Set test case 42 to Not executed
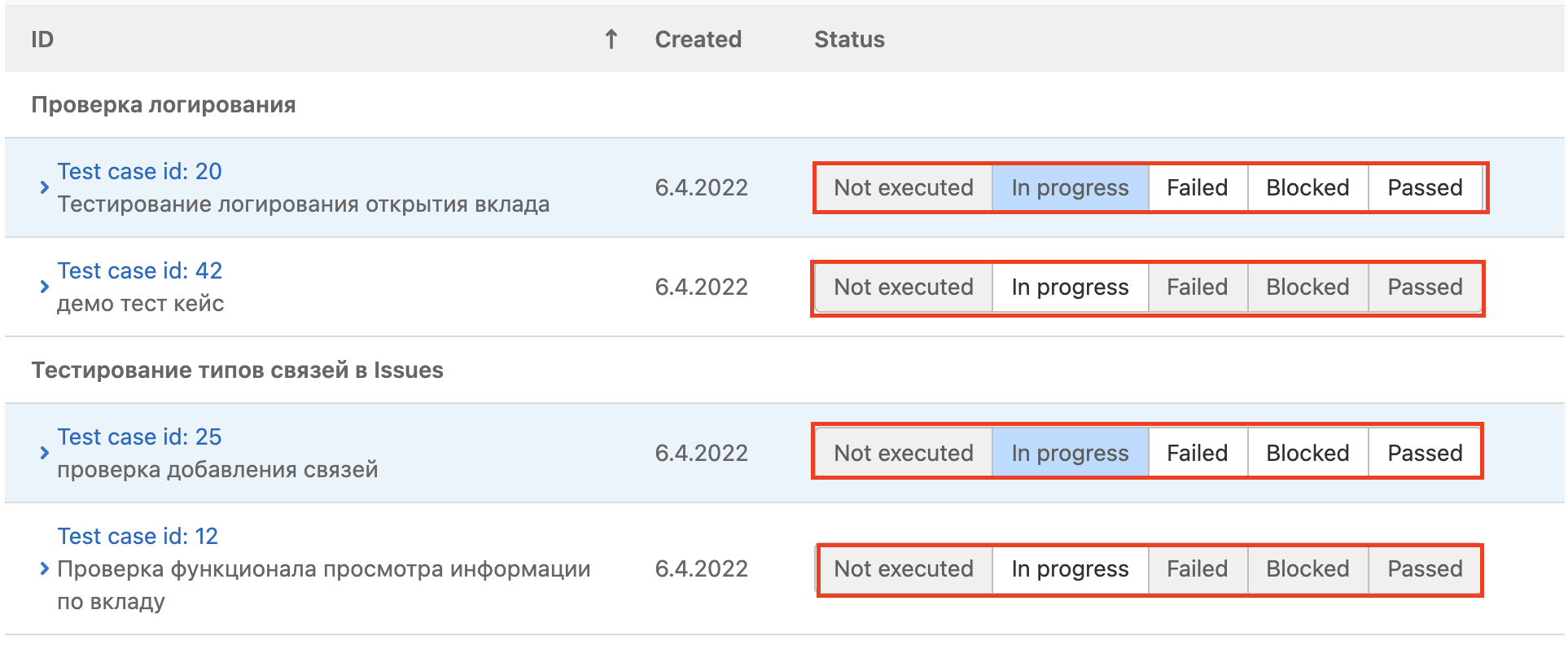 pos(903,287)
